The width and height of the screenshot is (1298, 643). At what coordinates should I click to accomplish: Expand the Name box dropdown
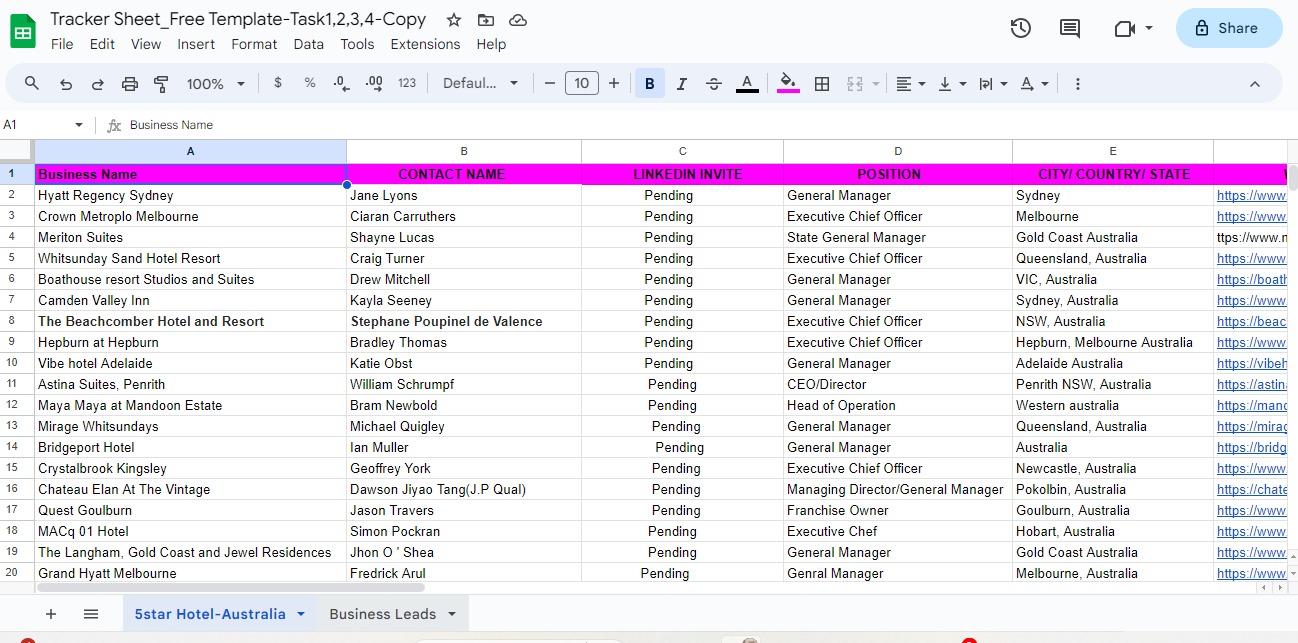[x=79, y=125]
